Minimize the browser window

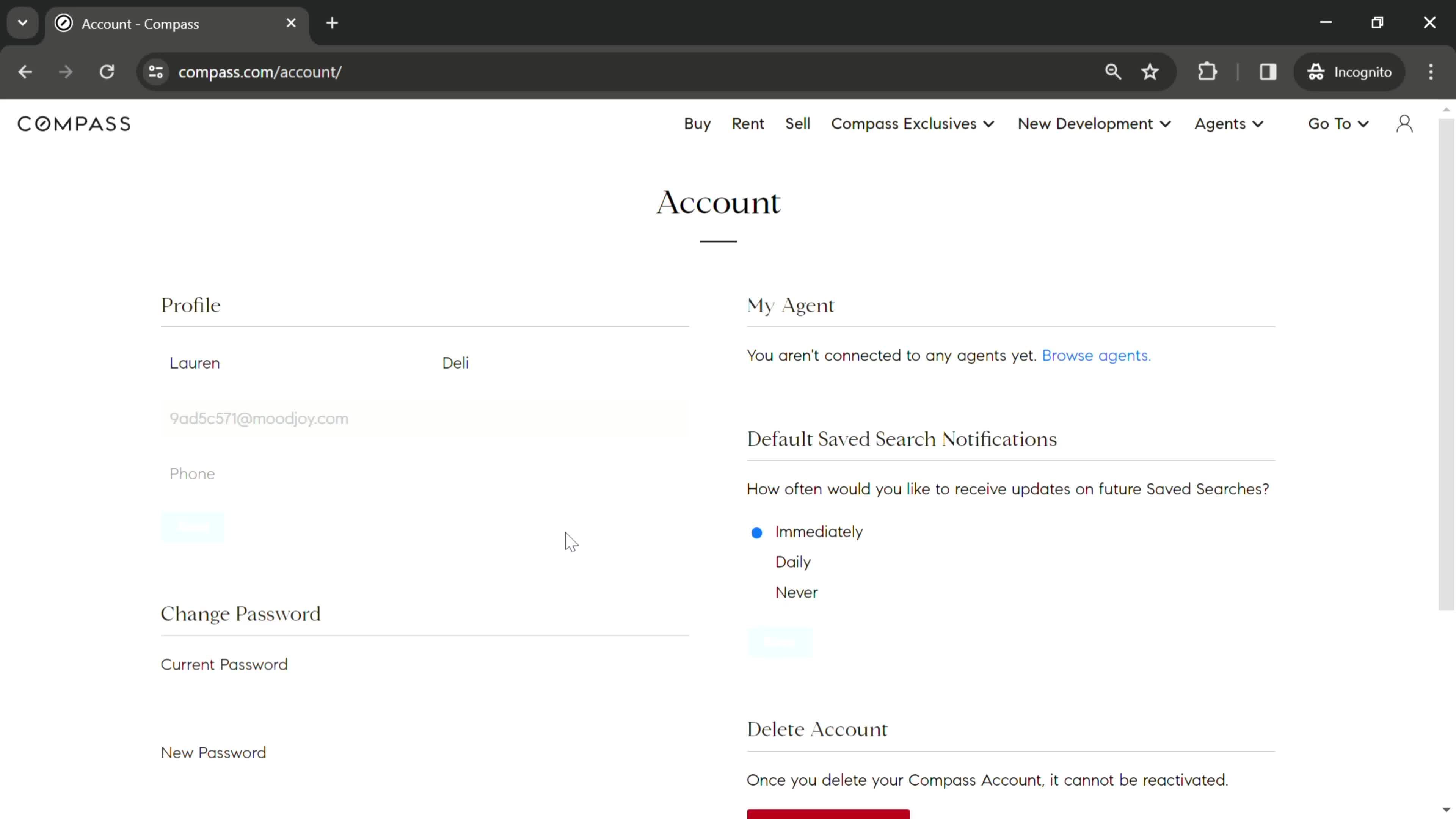click(x=1326, y=23)
